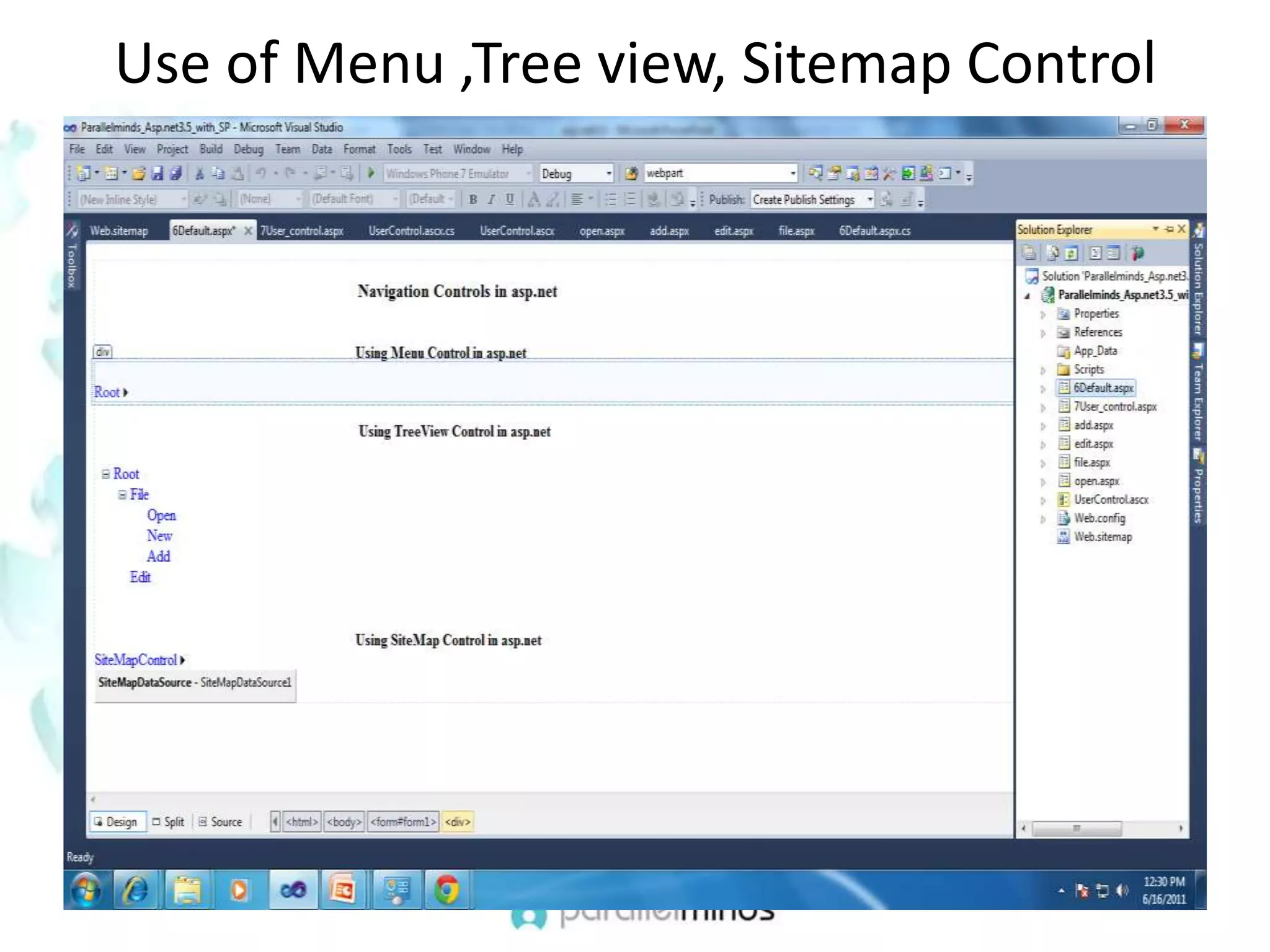Toggle Bold formatting button
The height and width of the screenshot is (952, 1270).
473,200
